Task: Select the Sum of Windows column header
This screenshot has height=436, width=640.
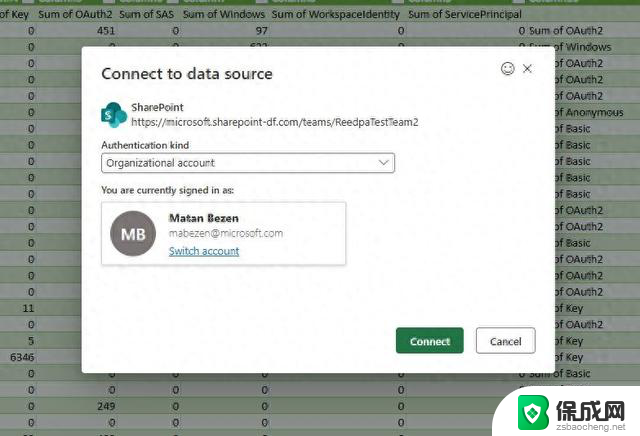Action: 224,14
